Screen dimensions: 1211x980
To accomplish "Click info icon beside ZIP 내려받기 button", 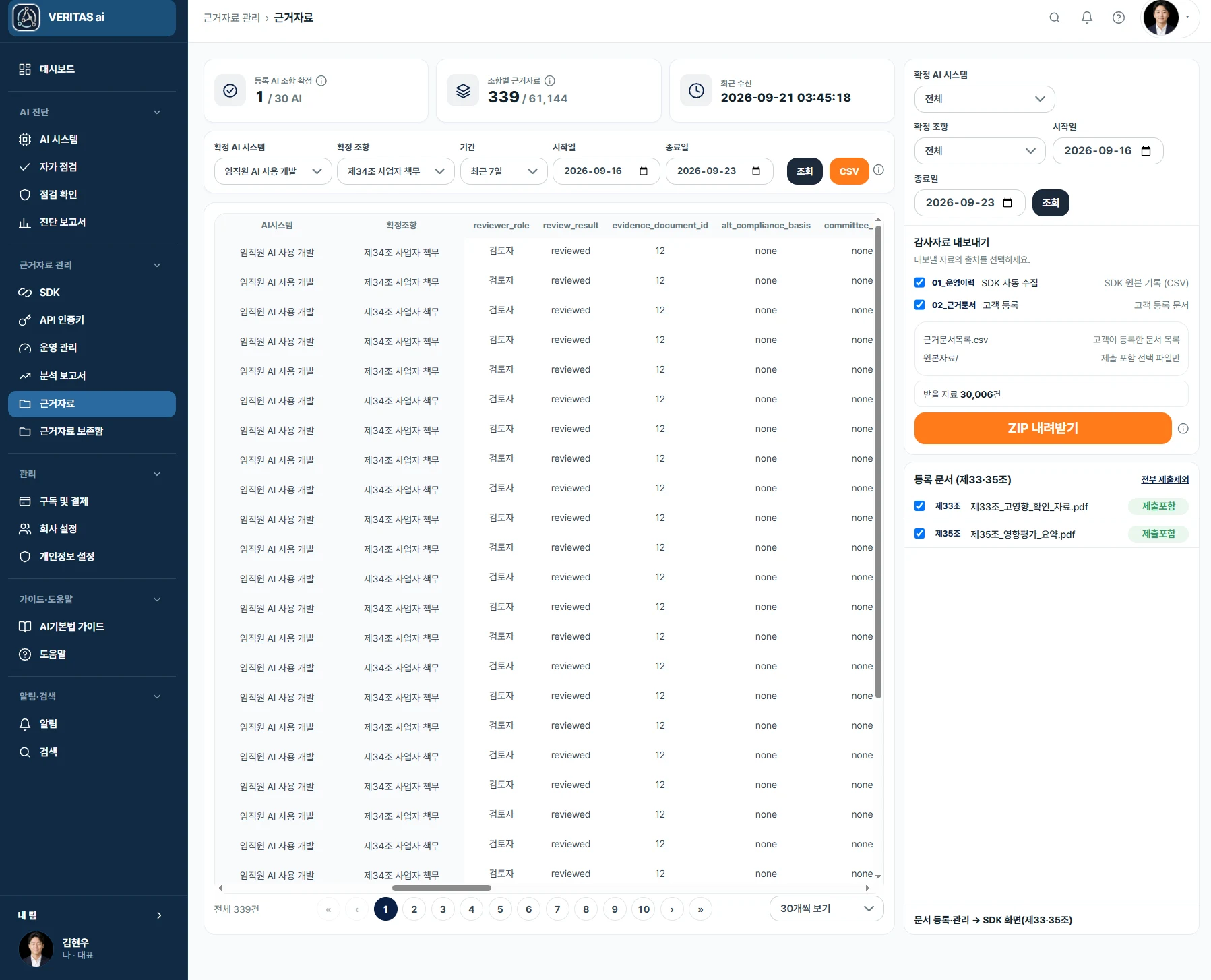I will 1183,429.
